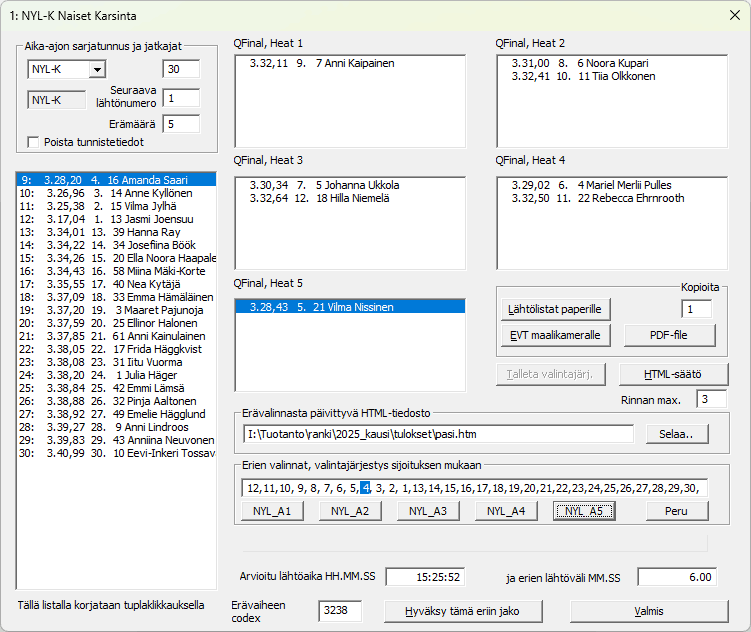
Task: Enable the Poista tunnistetiedot checkbox
Action: (34, 141)
